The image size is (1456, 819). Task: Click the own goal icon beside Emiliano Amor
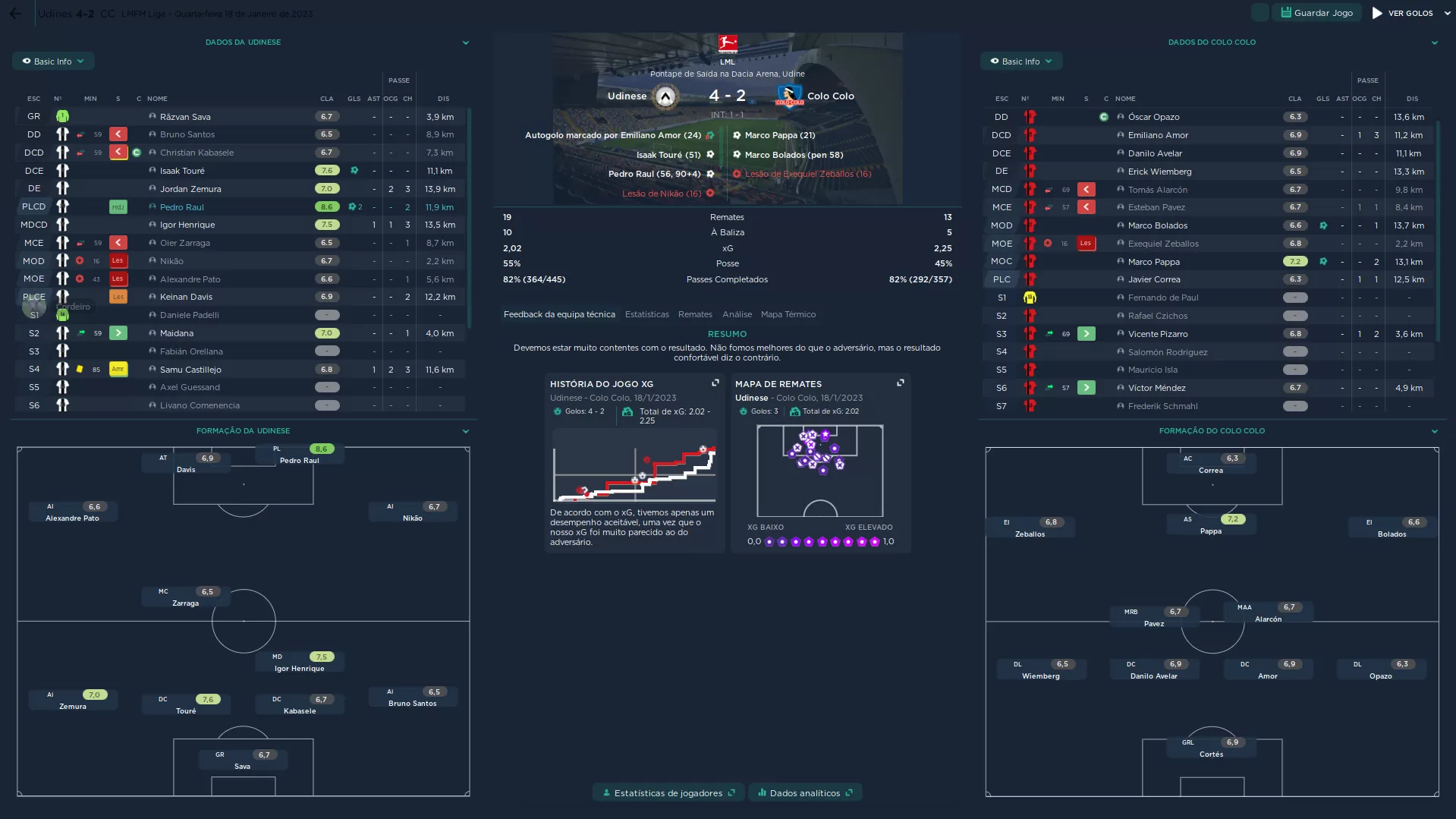coord(709,135)
